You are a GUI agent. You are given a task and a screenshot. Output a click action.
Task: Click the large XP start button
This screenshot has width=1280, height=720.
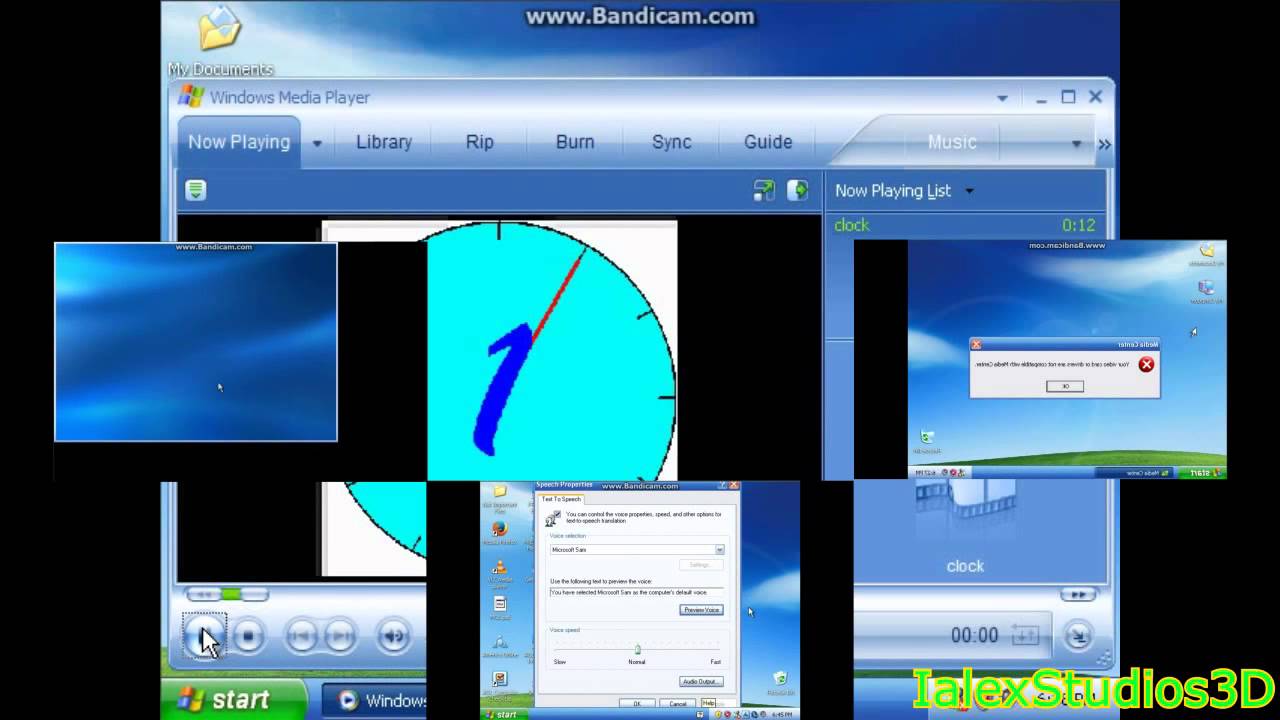click(234, 699)
